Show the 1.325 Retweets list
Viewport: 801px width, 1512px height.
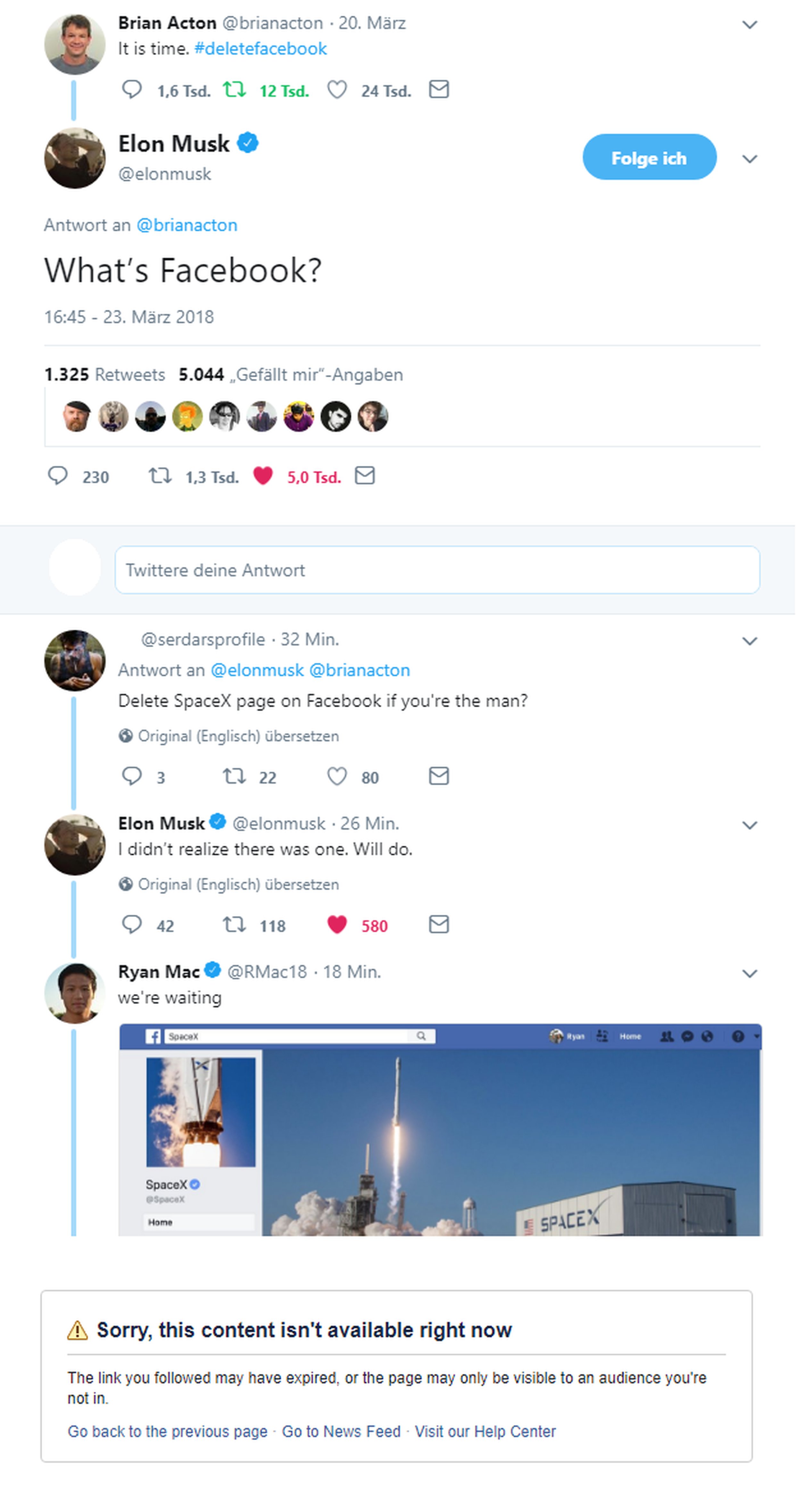pyautogui.click(x=104, y=374)
